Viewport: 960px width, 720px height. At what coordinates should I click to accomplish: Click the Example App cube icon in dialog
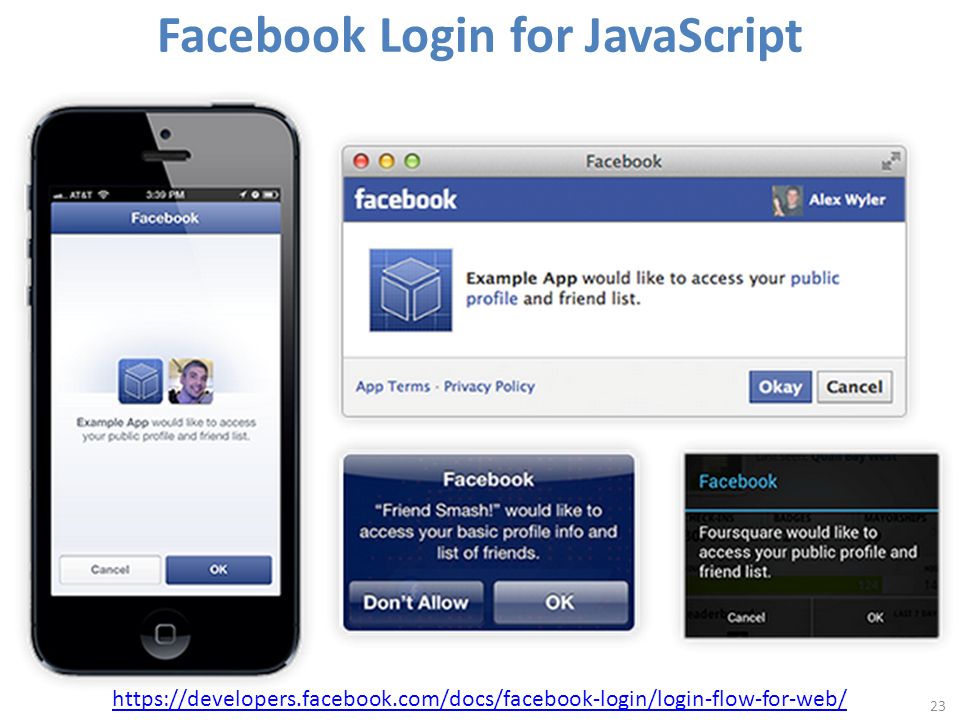click(x=411, y=290)
